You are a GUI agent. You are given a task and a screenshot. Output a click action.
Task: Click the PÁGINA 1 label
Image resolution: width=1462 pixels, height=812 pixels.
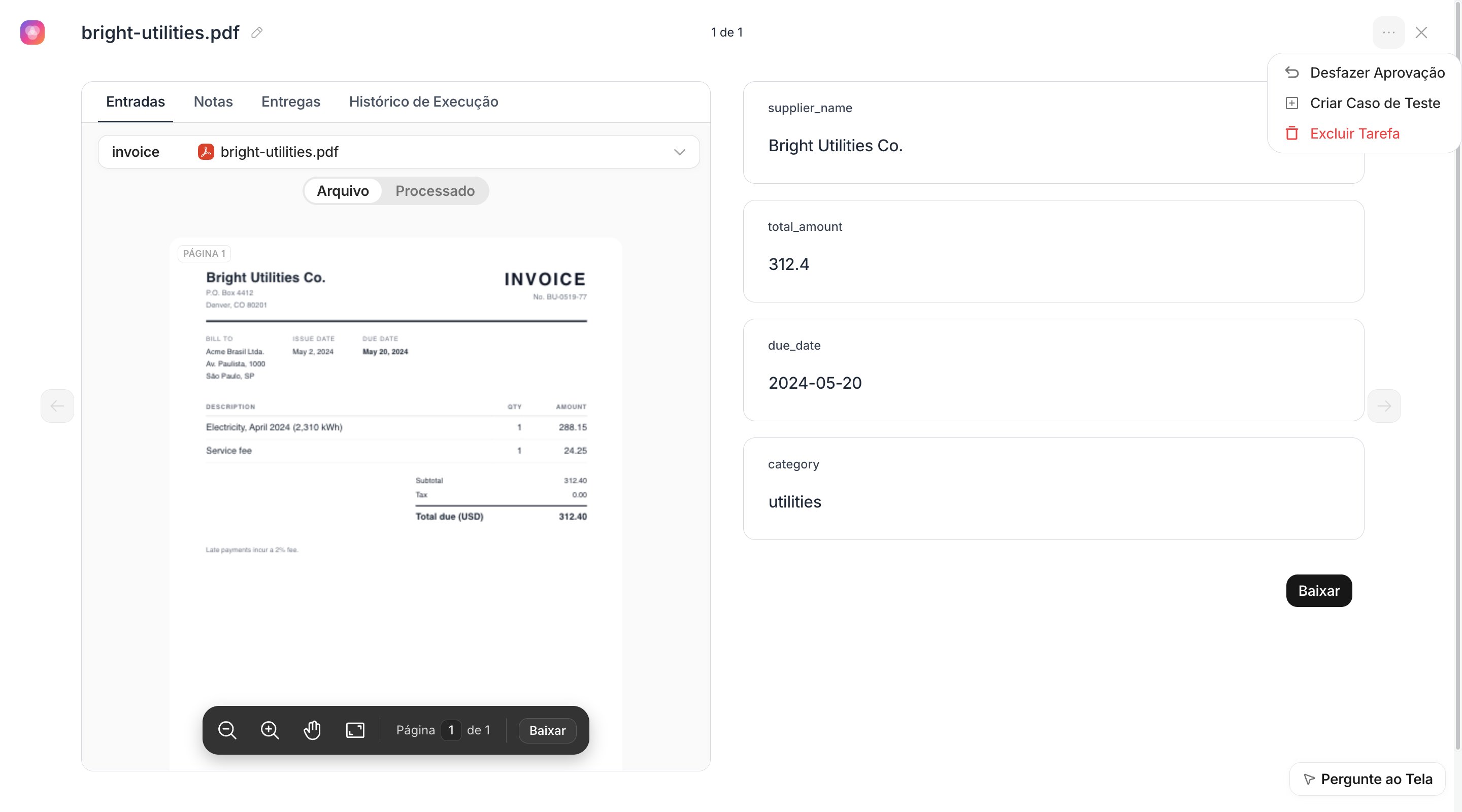[204, 253]
